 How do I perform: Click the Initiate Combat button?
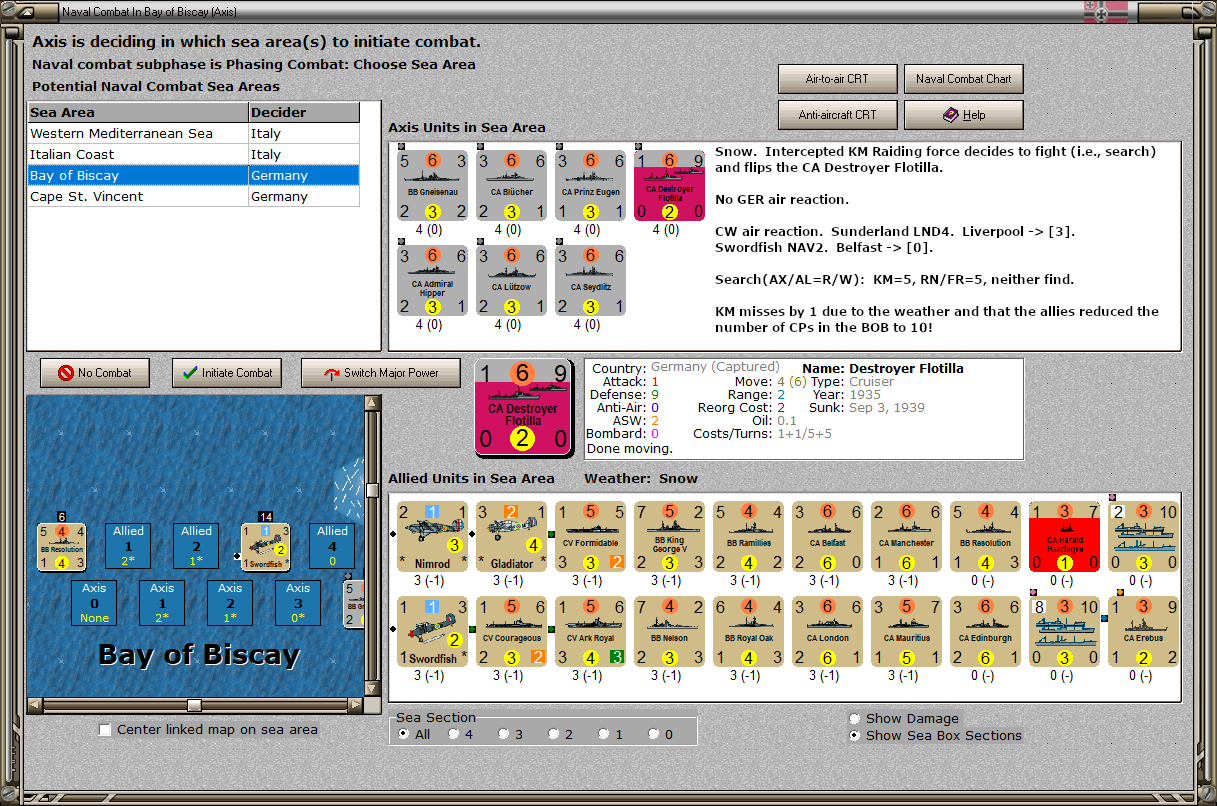227,373
